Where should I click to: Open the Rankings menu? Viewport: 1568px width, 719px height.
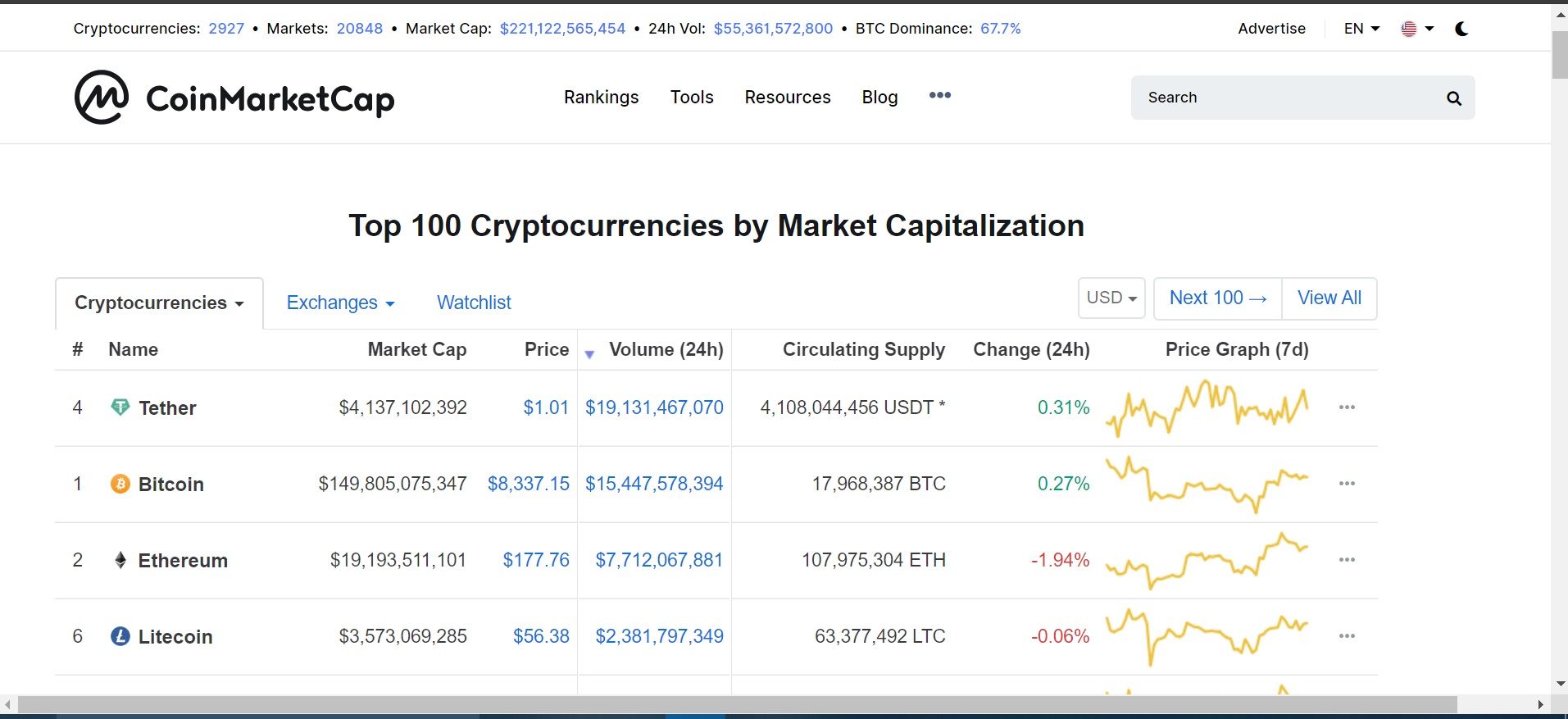[x=601, y=98]
